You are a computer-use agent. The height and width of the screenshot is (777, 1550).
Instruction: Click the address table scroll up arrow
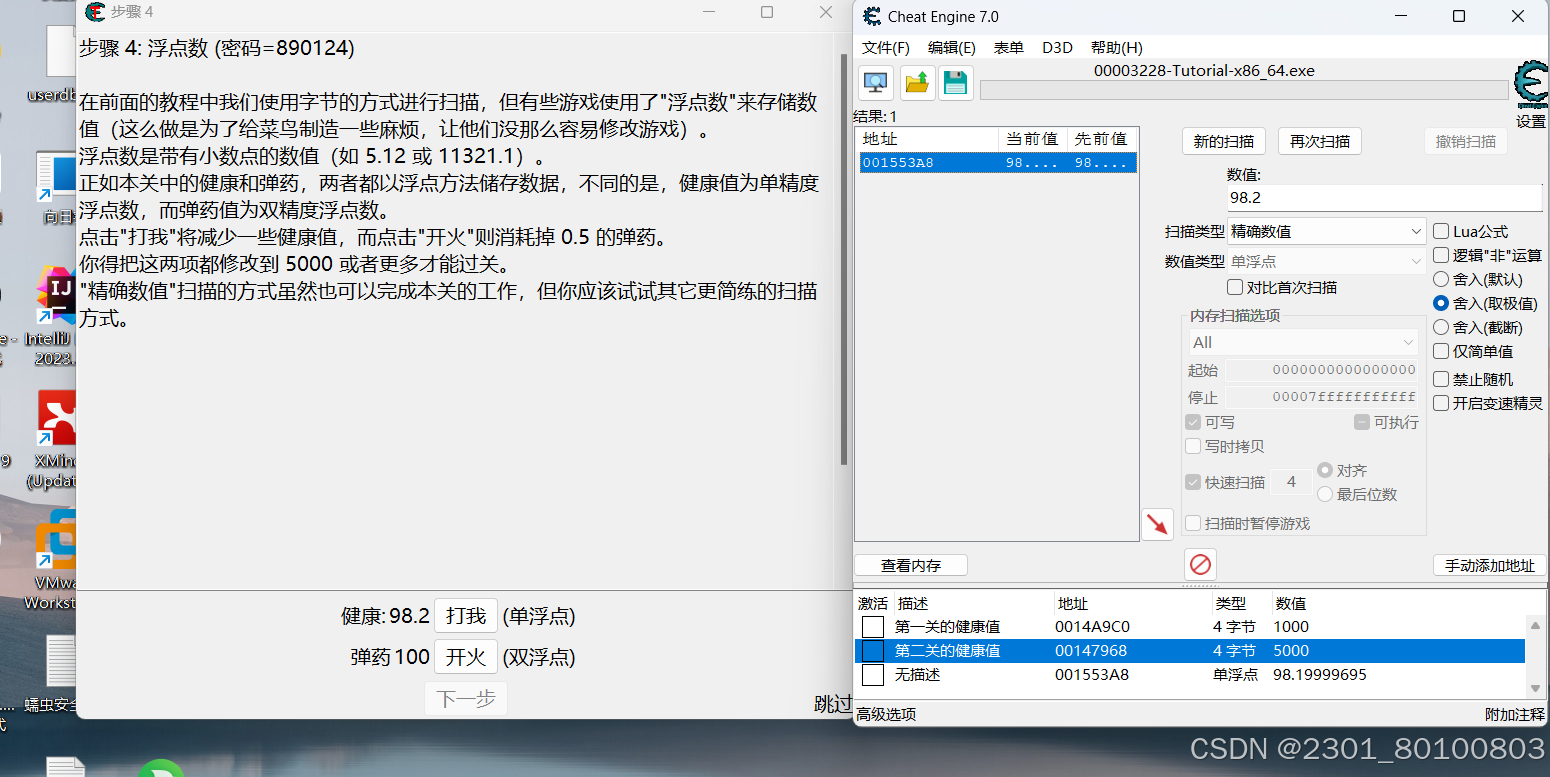pyautogui.click(x=1536, y=625)
